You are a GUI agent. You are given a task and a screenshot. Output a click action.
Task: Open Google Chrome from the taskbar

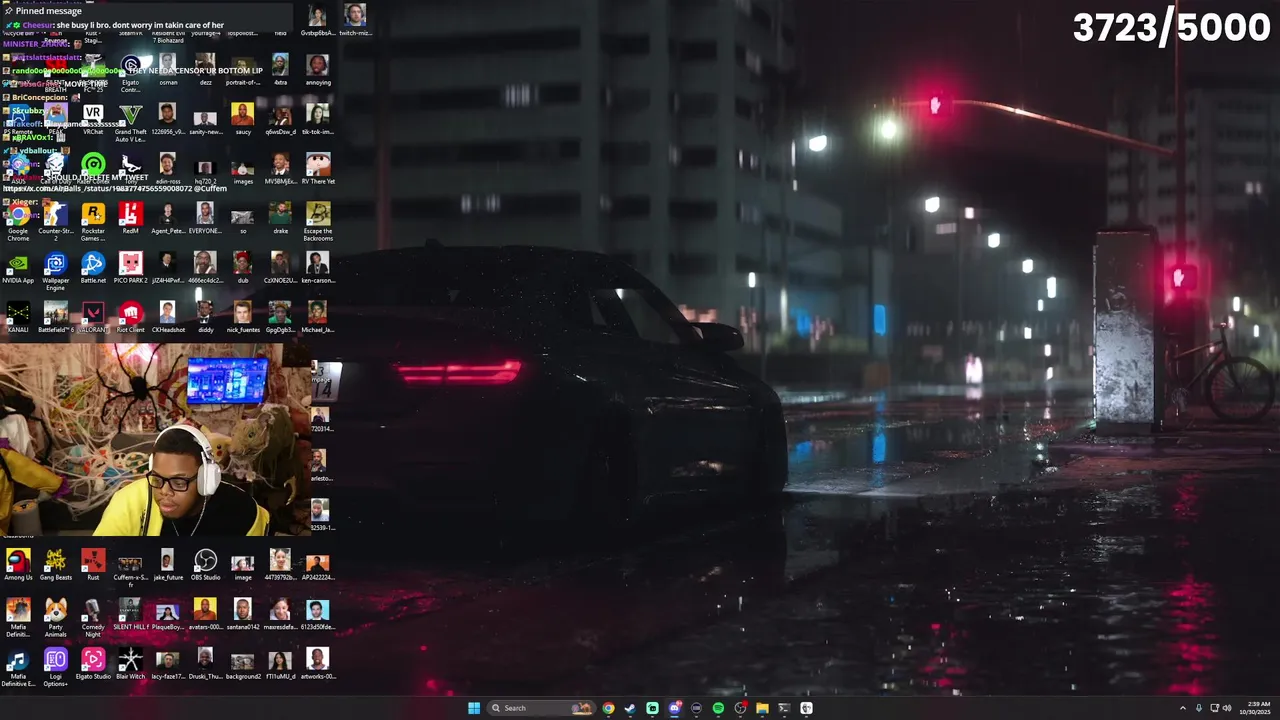(x=608, y=708)
